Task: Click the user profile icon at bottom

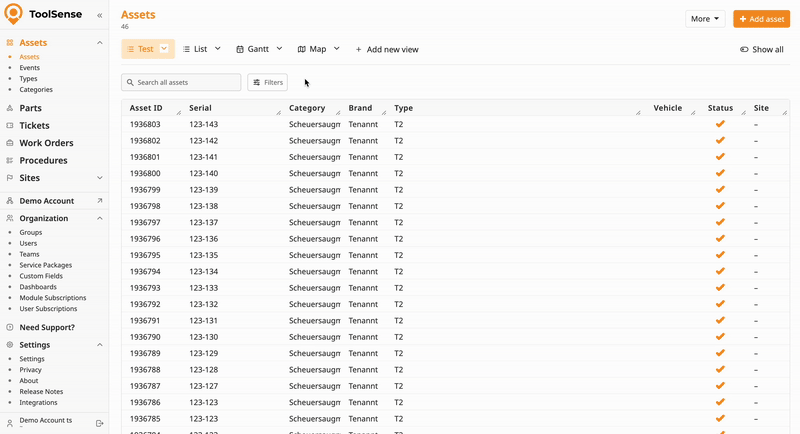Action: pos(10,423)
